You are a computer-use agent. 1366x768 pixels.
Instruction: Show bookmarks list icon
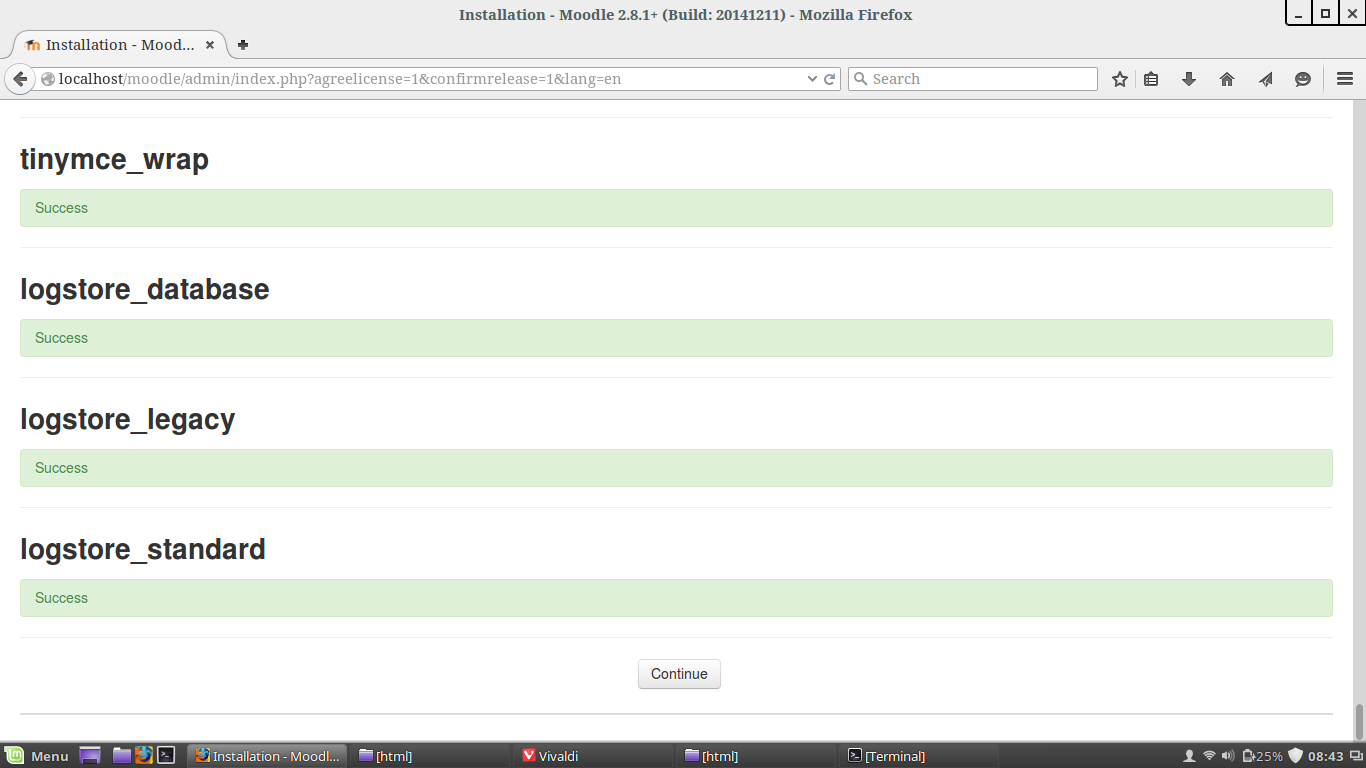coord(1151,79)
